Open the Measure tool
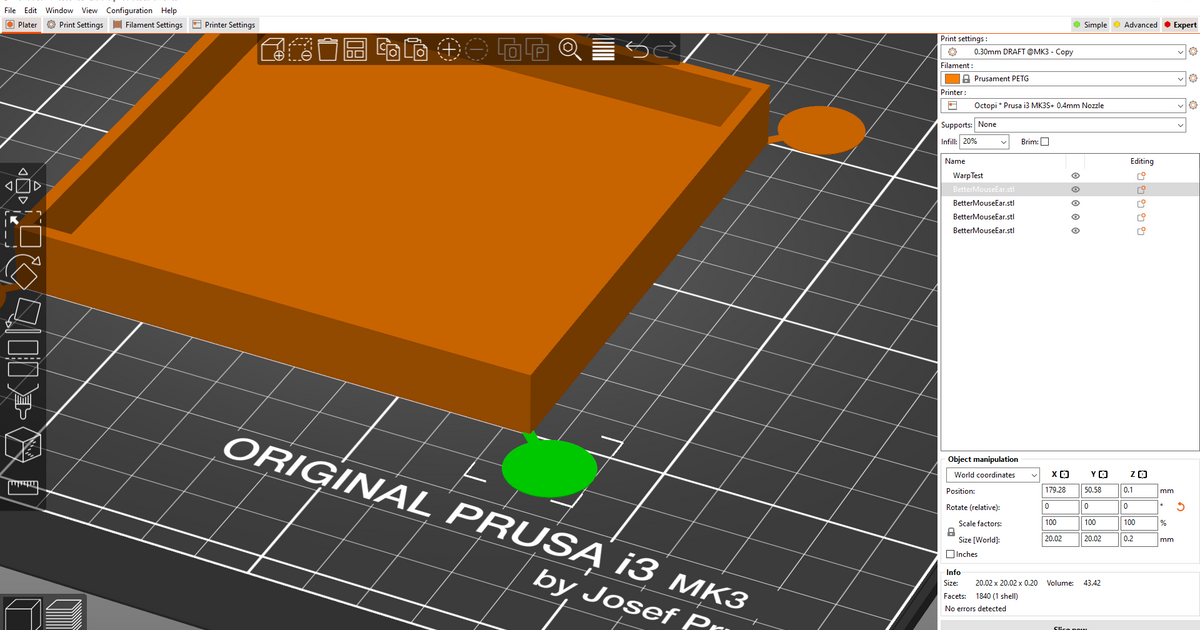Viewport: 1200px width, 630px height. click(x=22, y=487)
